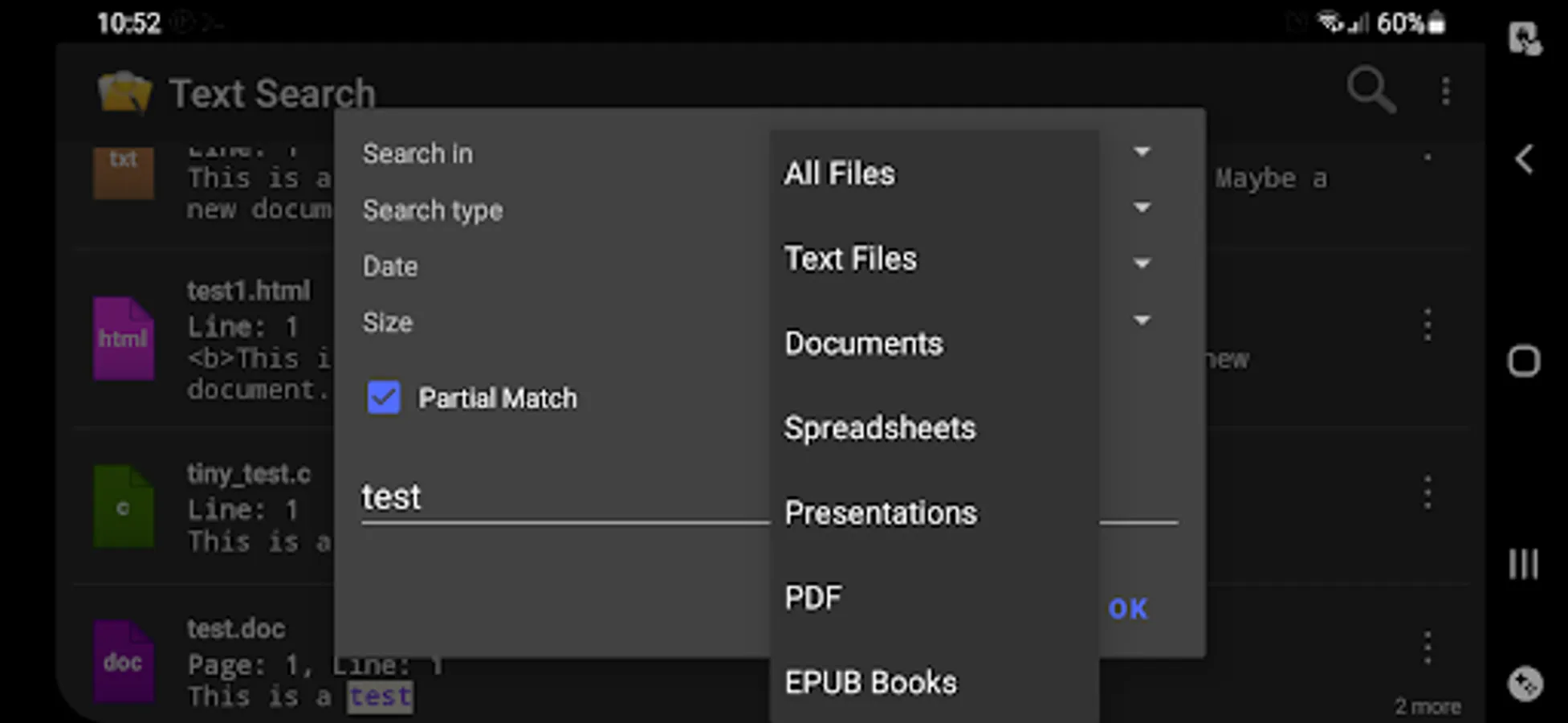Tap the green C file icon
The image size is (1568, 723).
pyautogui.click(x=123, y=508)
